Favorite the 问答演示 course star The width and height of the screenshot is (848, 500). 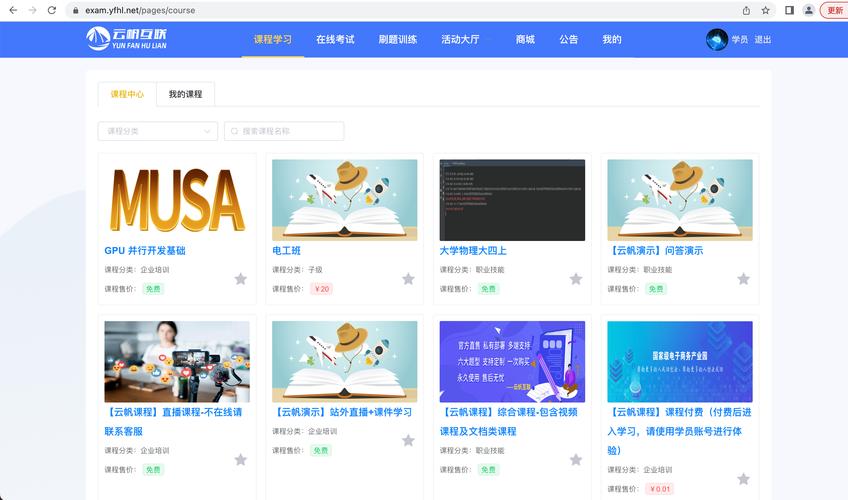pyautogui.click(x=744, y=279)
